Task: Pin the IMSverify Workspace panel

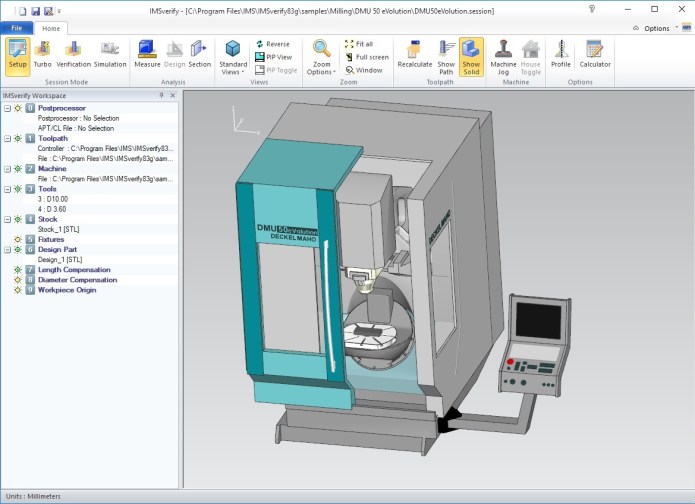Action: (161, 95)
